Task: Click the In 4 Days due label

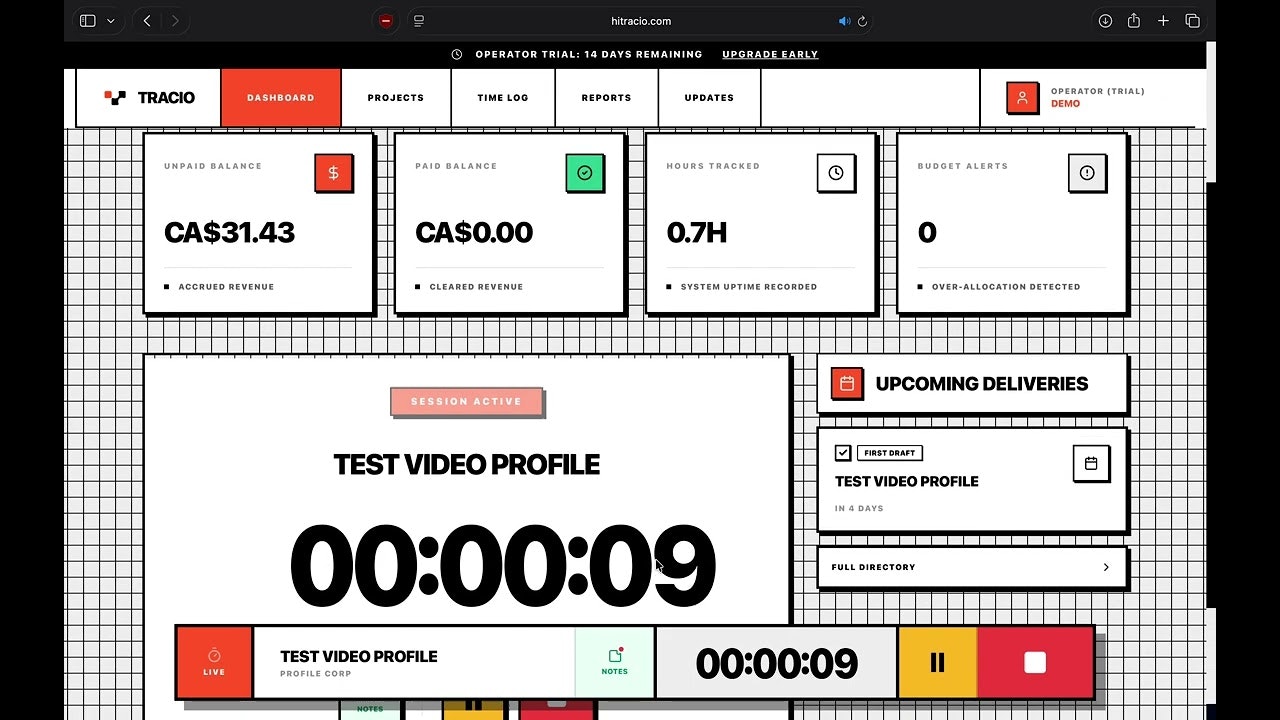Action: [x=859, y=509]
